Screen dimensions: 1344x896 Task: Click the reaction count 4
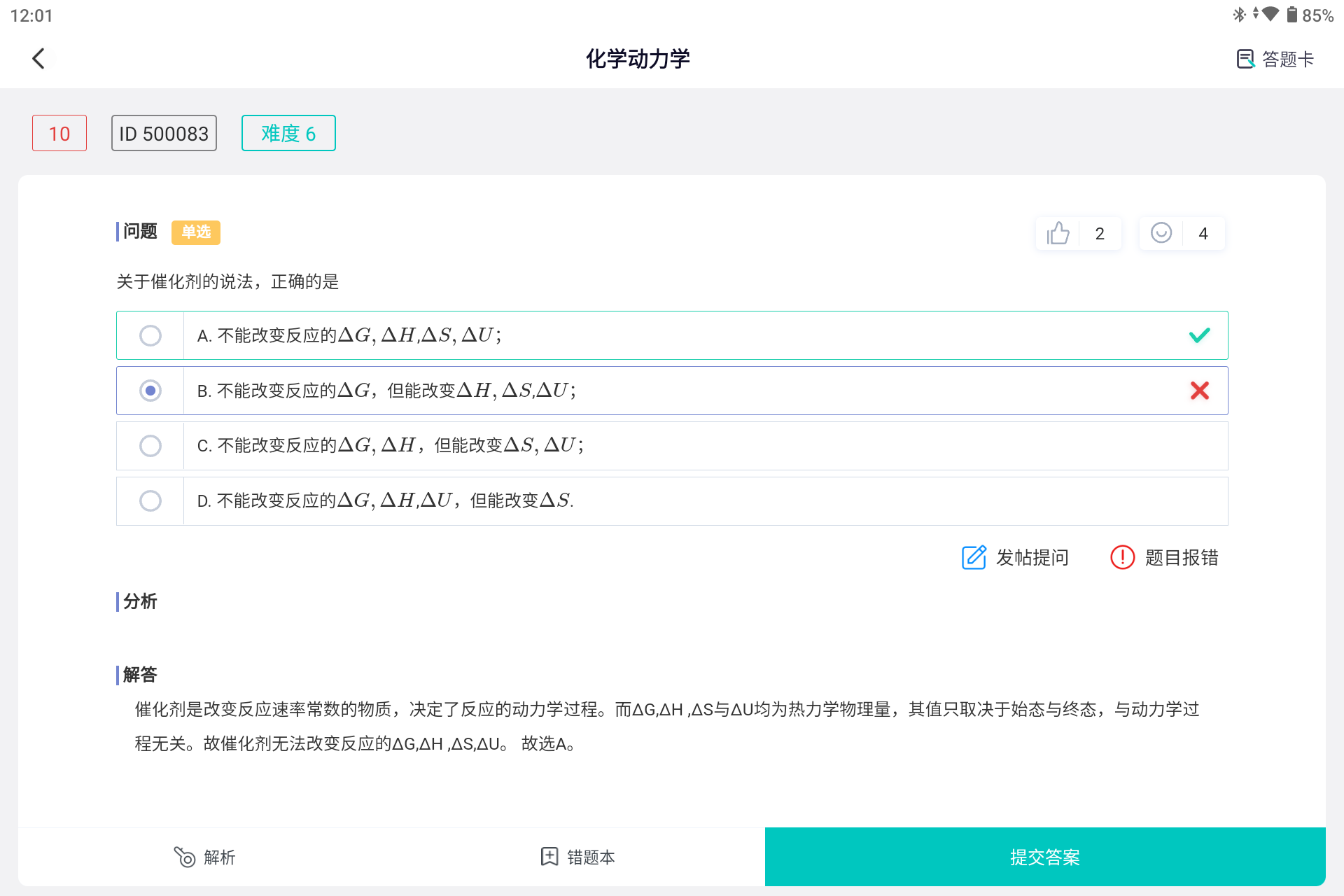[x=1203, y=233]
